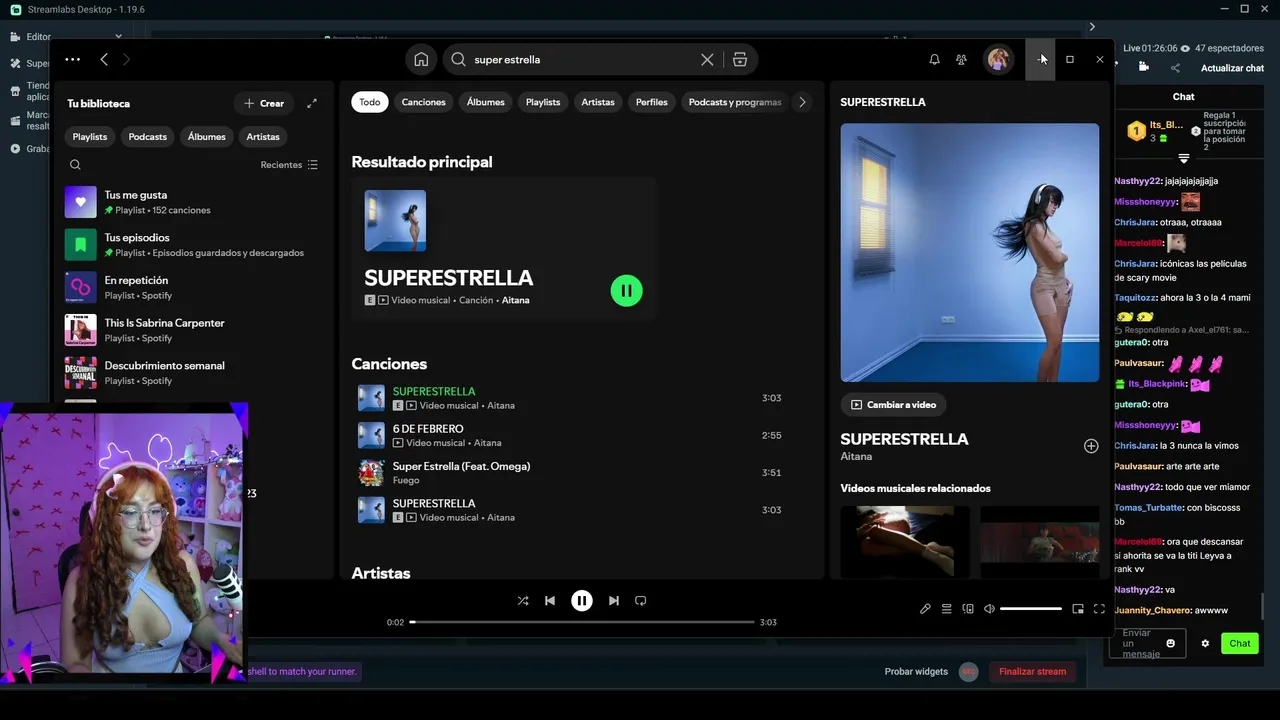Toggle shuffle in player bar
This screenshot has width=1280, height=720.
pyautogui.click(x=523, y=601)
